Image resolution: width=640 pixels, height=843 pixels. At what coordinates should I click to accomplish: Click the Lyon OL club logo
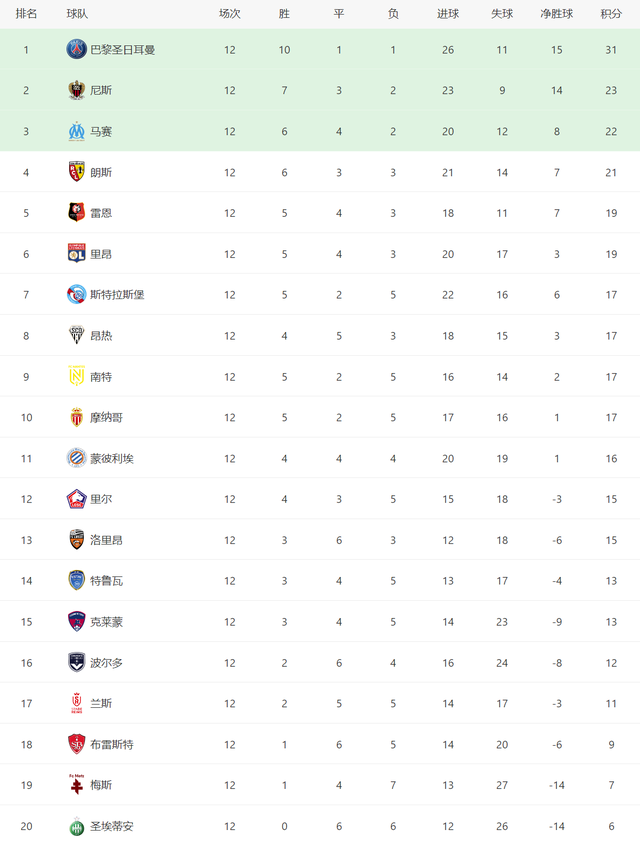(x=76, y=254)
